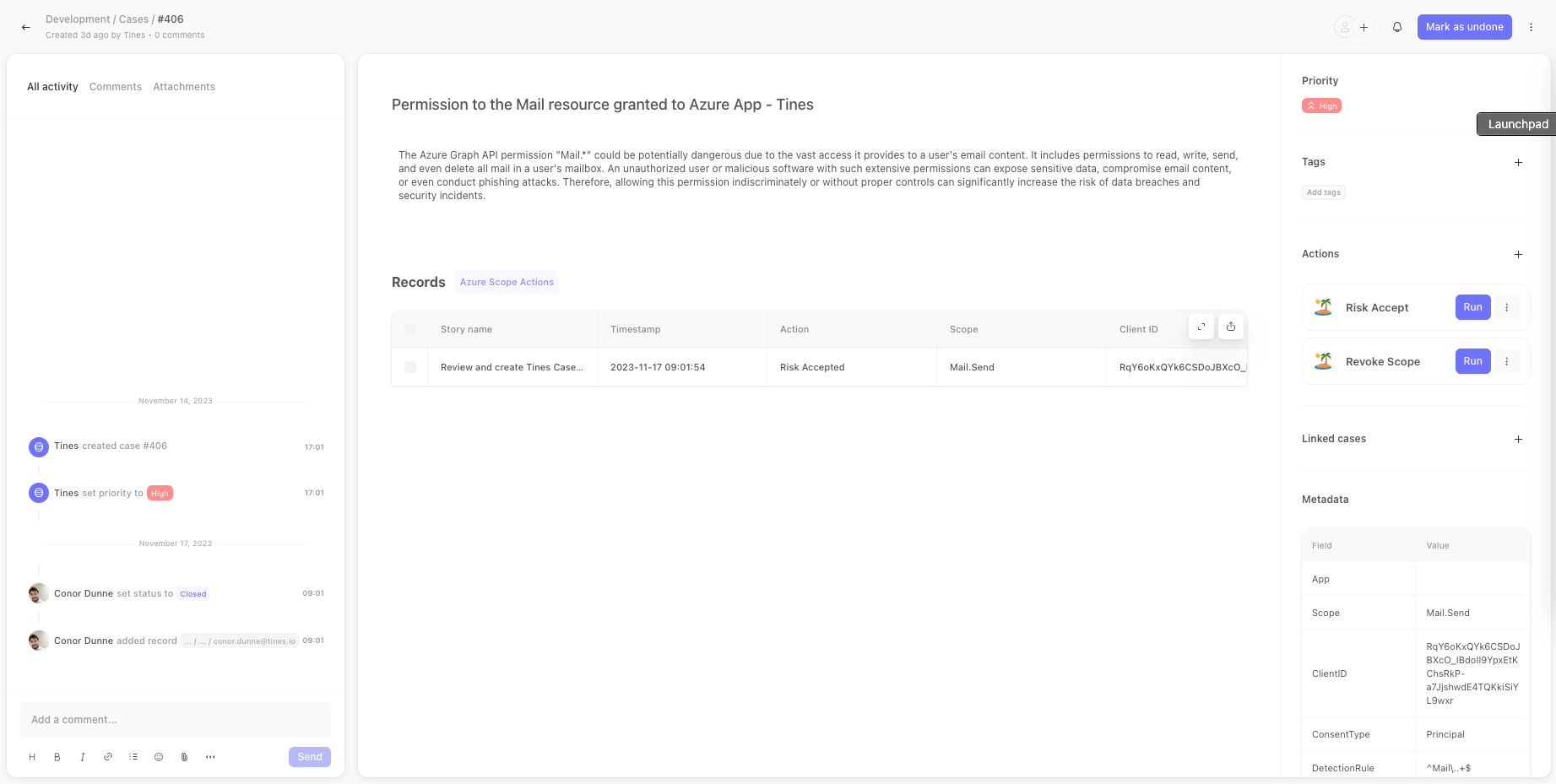The height and width of the screenshot is (784, 1556).
Task: Toggle the notification bell
Action: (x=1397, y=27)
